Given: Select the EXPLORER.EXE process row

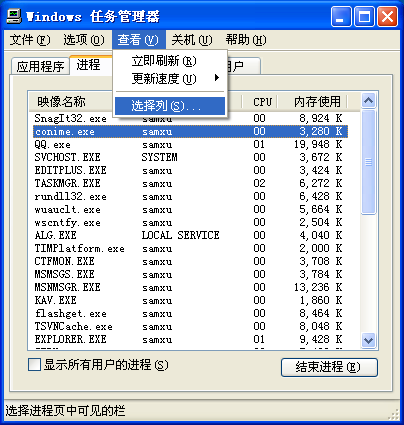Looking at the screenshot, I should (190, 339).
